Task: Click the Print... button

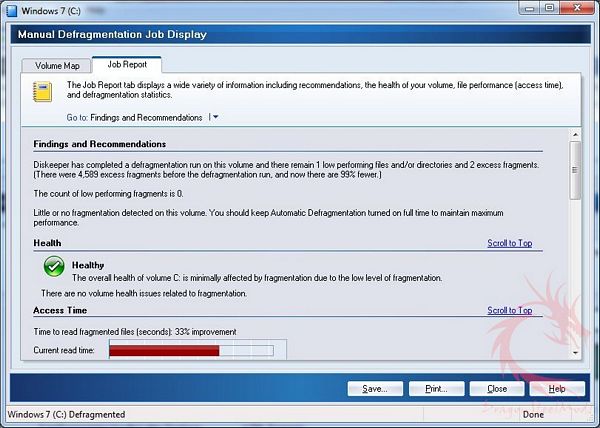Action: click(436, 389)
